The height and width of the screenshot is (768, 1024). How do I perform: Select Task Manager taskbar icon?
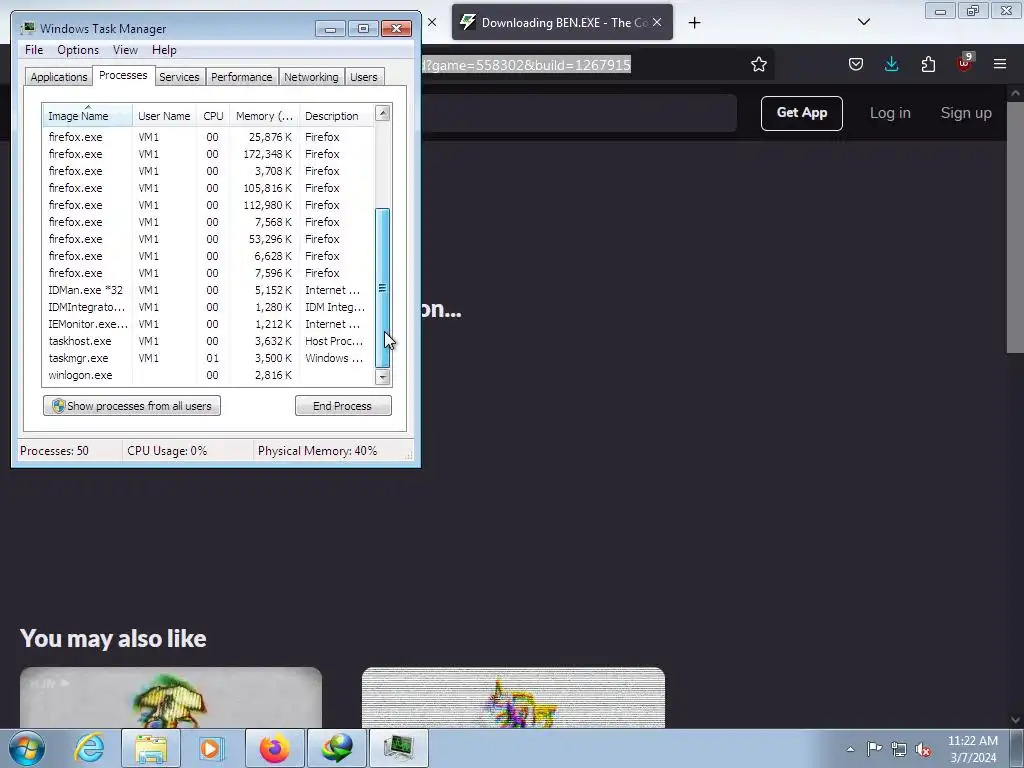point(399,748)
